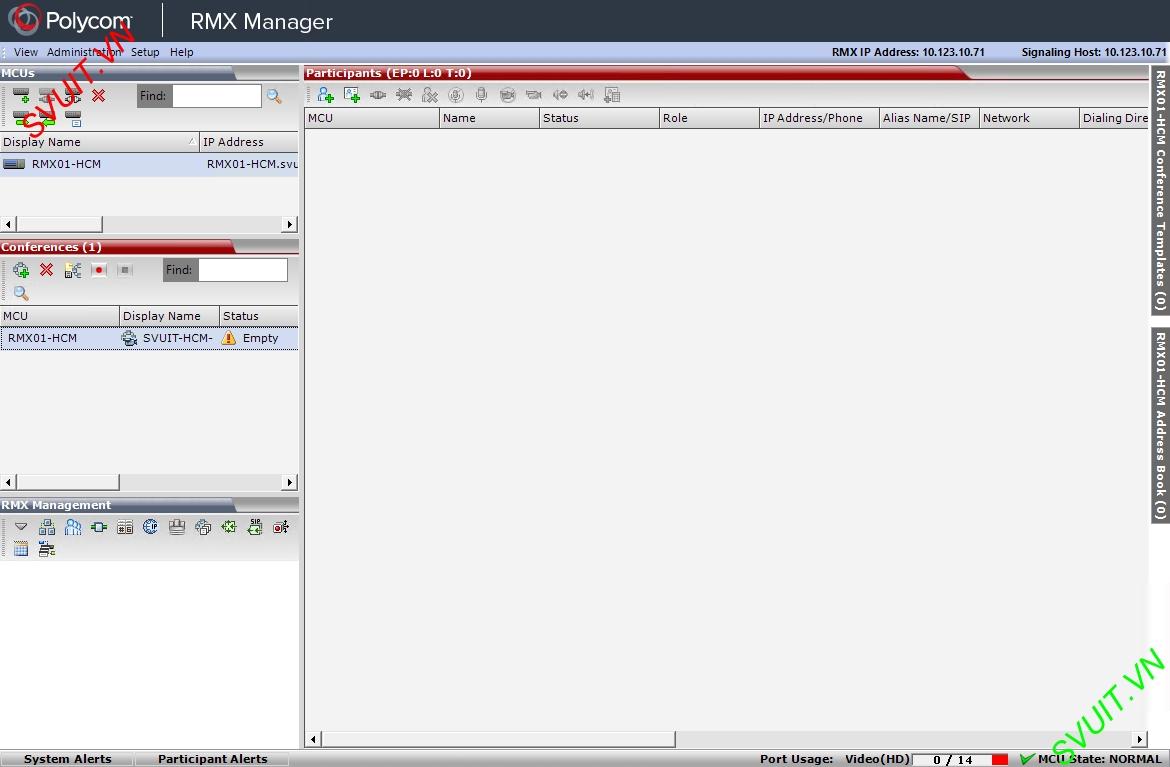Open the SIP Factories icon
This screenshot has width=1170, height=767.
(x=254, y=527)
